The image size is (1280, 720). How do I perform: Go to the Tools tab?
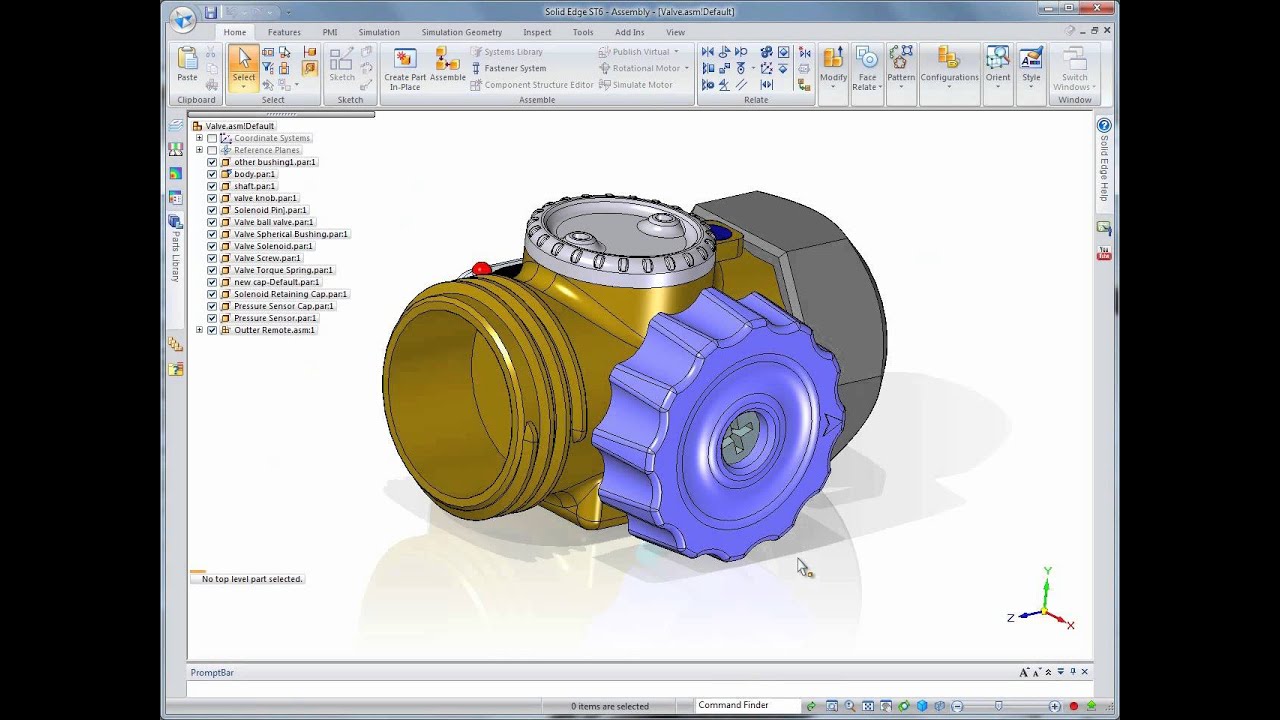coord(583,32)
